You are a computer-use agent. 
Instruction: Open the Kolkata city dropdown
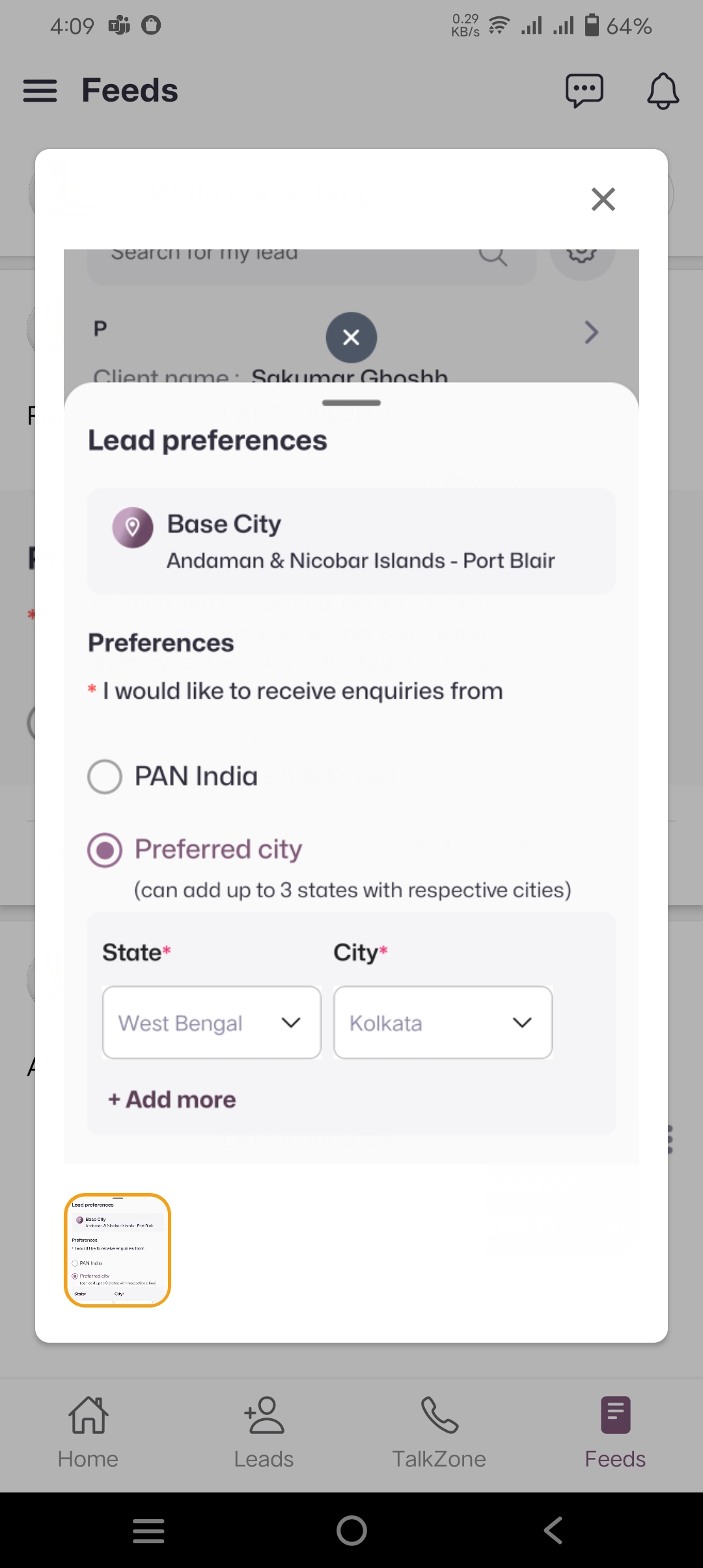click(x=443, y=1022)
